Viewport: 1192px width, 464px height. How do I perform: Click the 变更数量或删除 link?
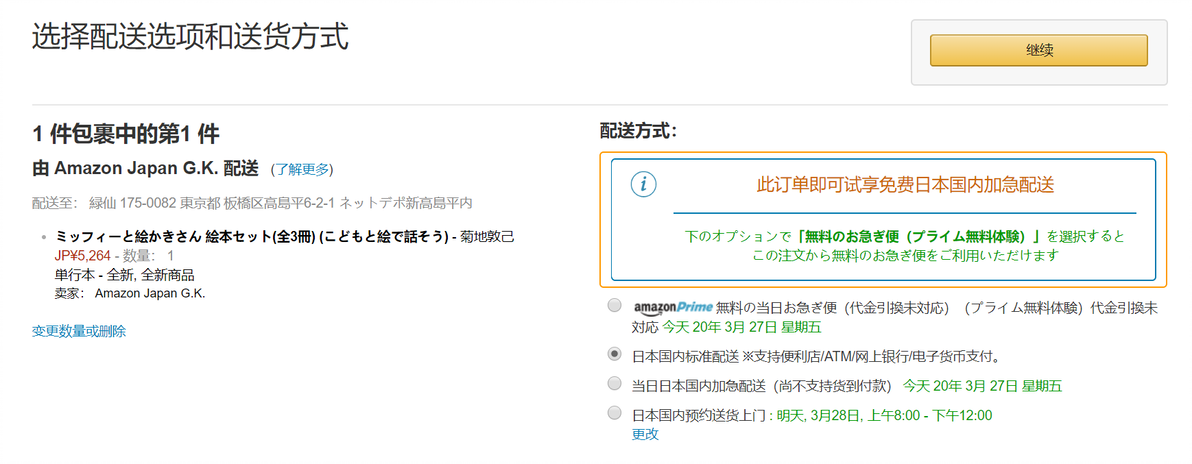point(79,331)
